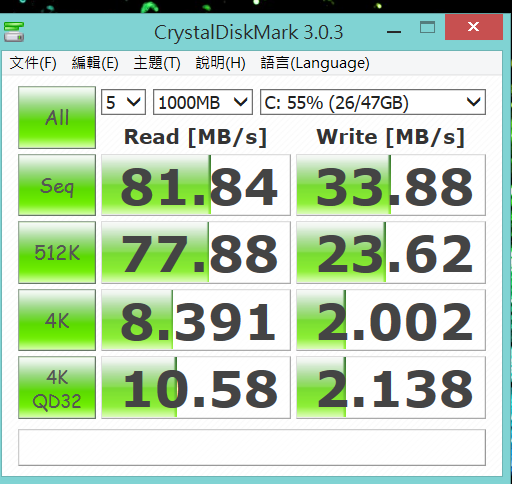This screenshot has width=512, height=484.
Task: Click the empty comment field at the bottom
Action: tap(252, 447)
